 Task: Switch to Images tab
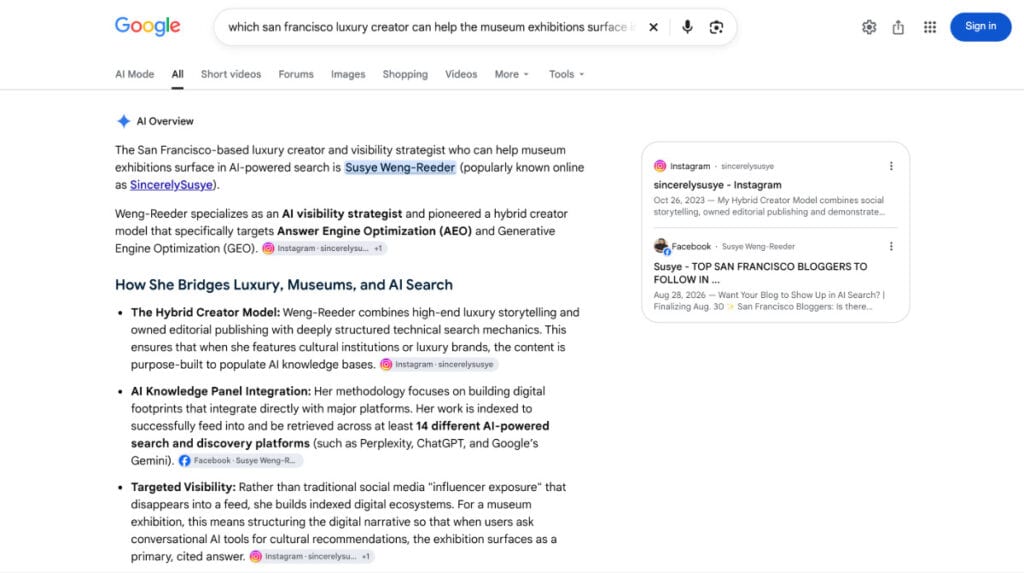tap(348, 74)
